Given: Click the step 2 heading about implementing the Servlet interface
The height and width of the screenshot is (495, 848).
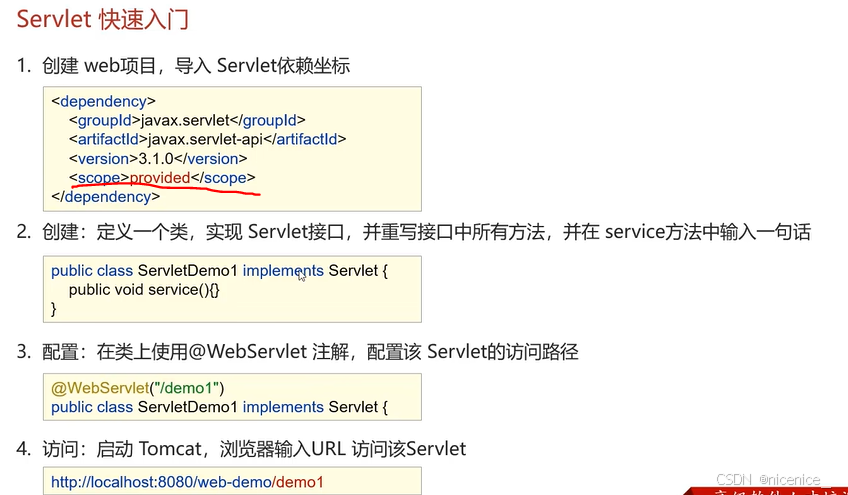Looking at the screenshot, I should (414, 232).
